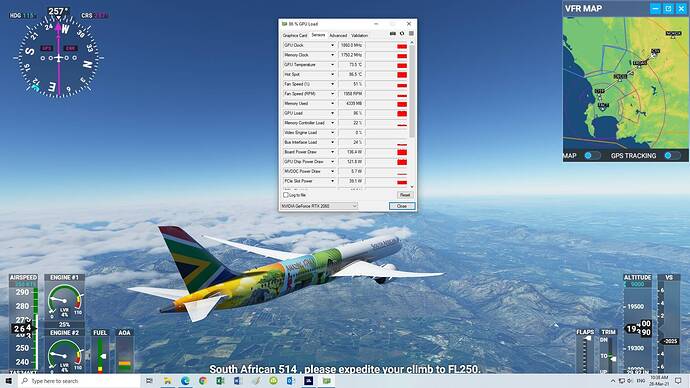Click the Bus Interface Load label

coord(301,142)
